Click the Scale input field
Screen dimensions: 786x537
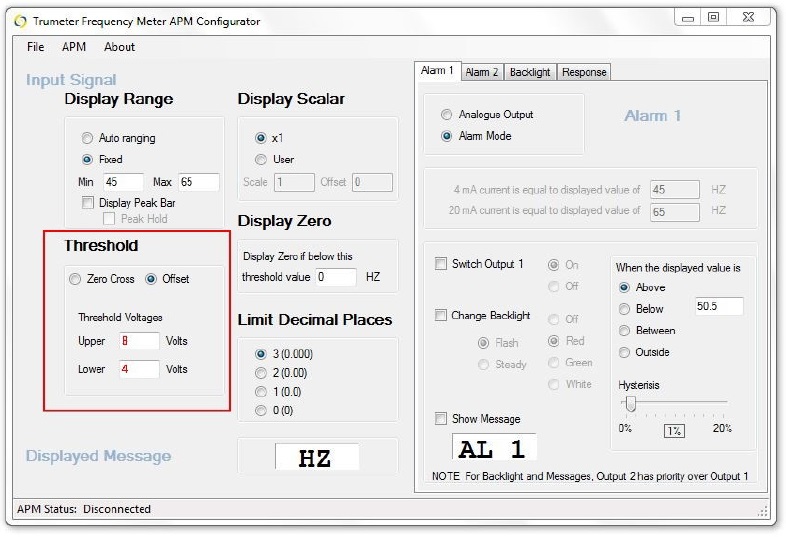coord(294,182)
